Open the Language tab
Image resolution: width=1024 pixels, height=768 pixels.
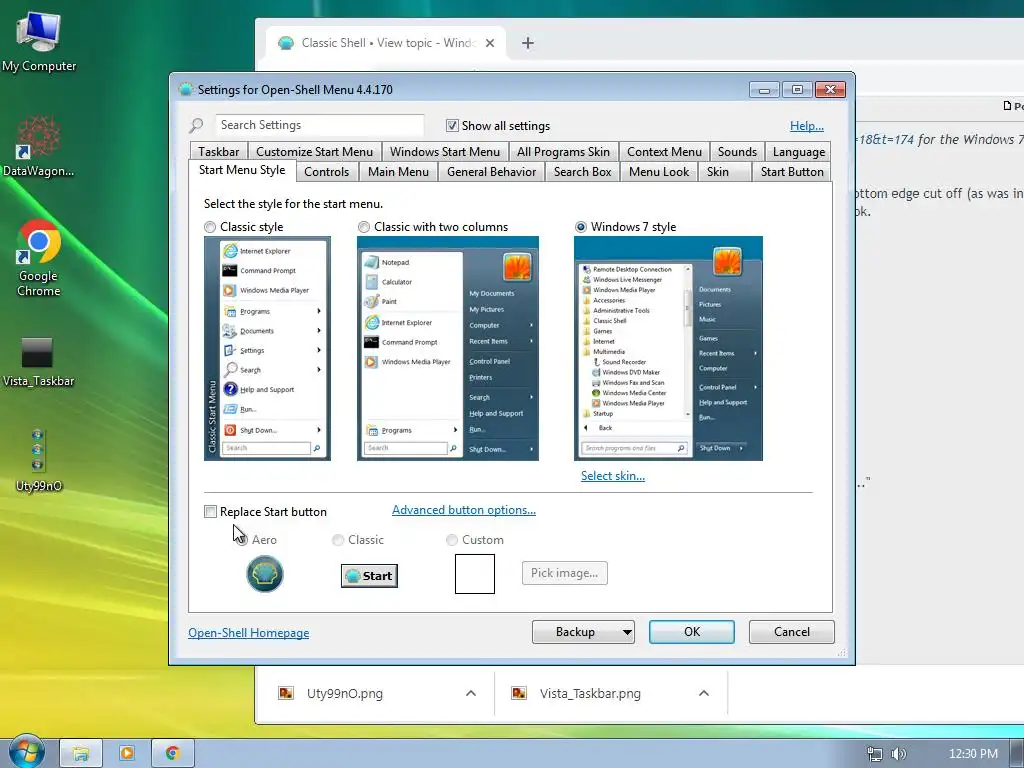tap(798, 152)
